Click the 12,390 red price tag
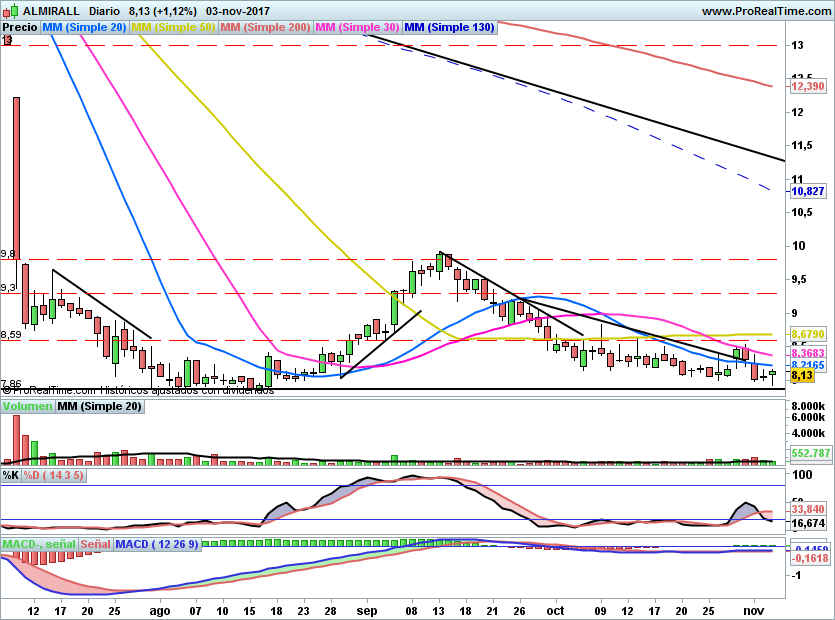Viewport: 835px width, 620px height. pos(807,87)
